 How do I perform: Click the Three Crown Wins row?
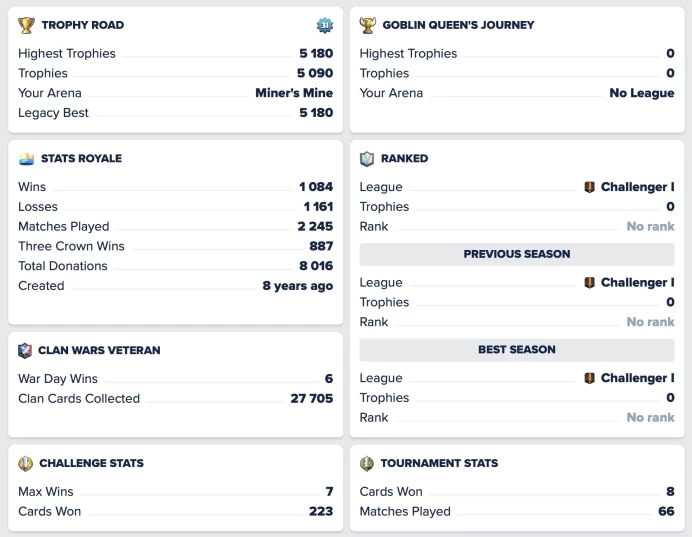click(176, 246)
